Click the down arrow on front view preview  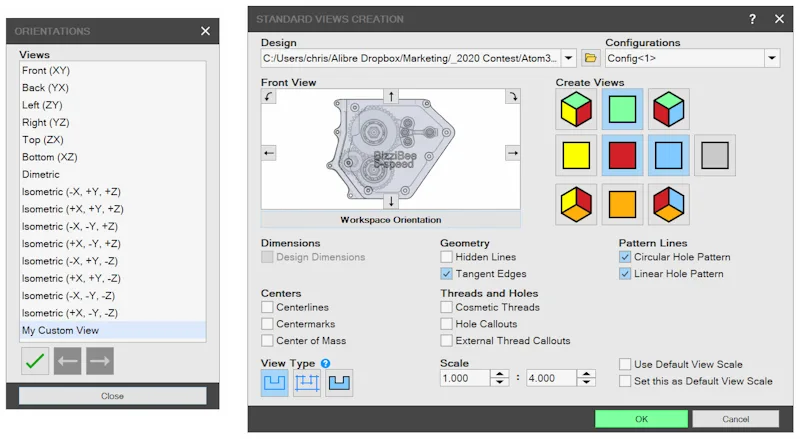(x=391, y=201)
